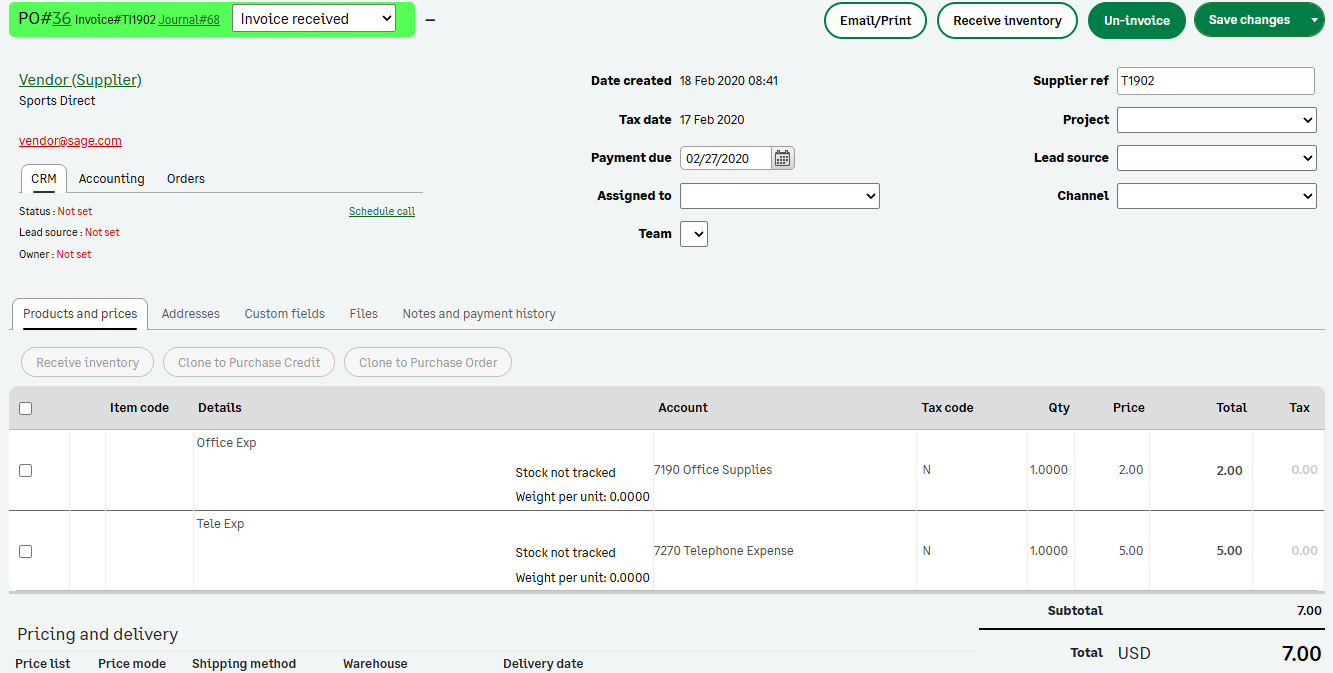Click the Clone to Purchase Order button
1333x673 pixels.
pos(428,362)
